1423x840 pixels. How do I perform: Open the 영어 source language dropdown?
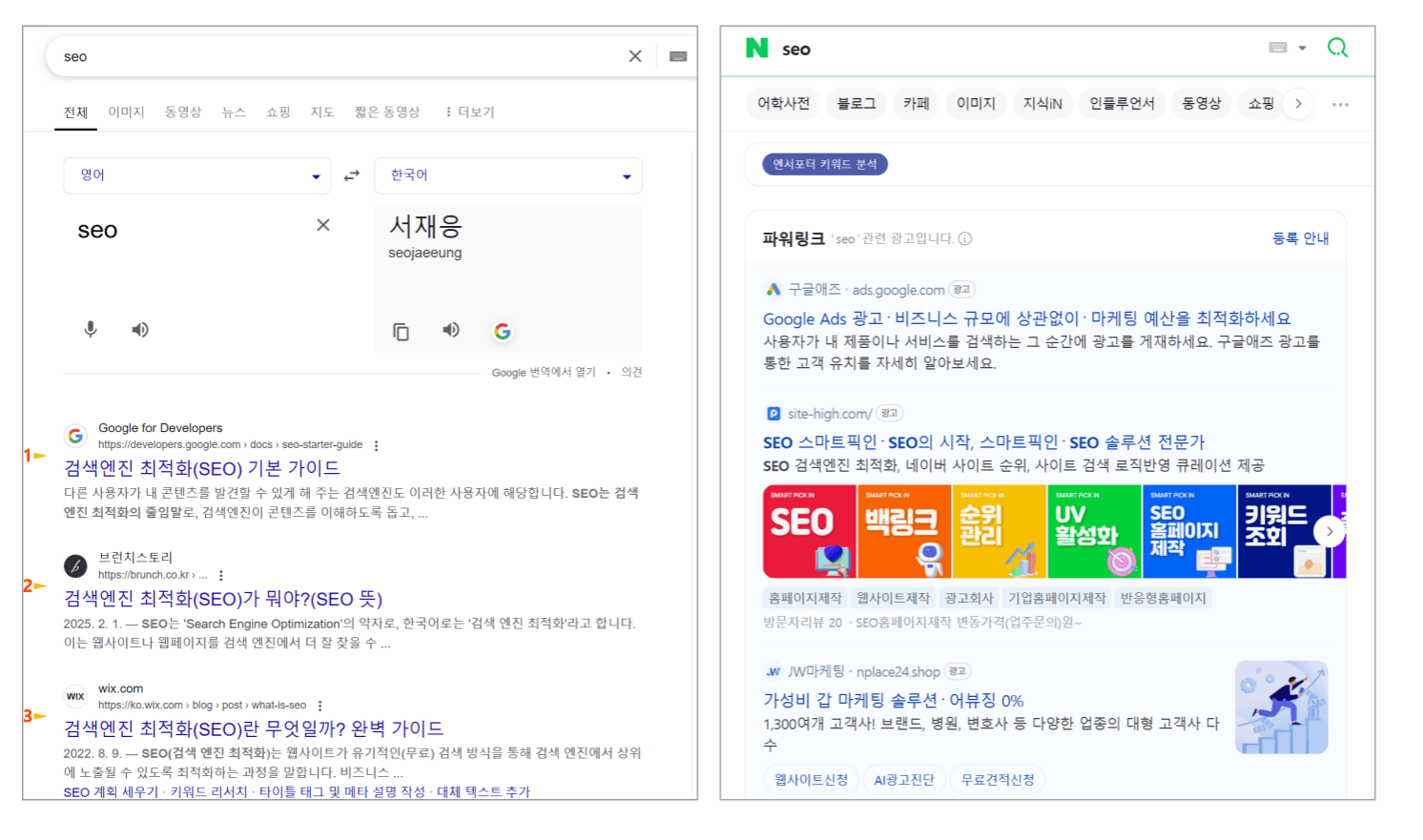(197, 175)
